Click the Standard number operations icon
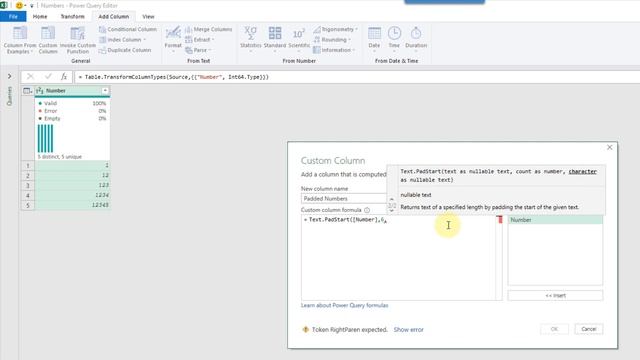This screenshot has width=640, height=360. point(275,33)
